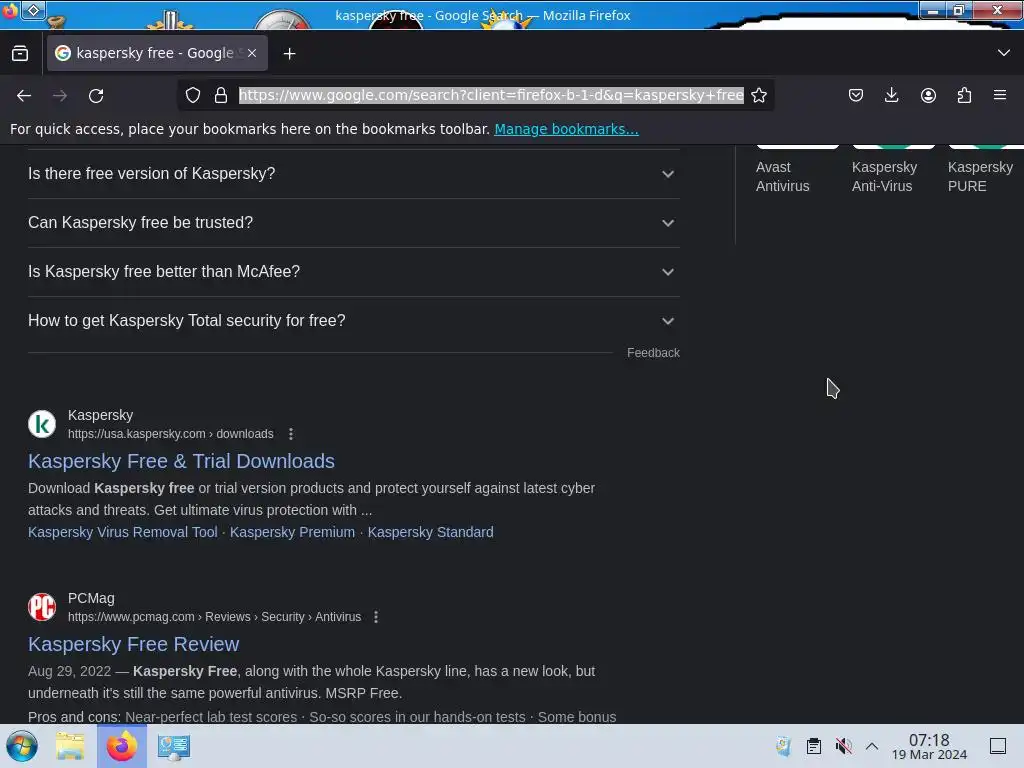Click the PCMag site favicon in results
This screenshot has height=768, width=1024.
click(42, 607)
